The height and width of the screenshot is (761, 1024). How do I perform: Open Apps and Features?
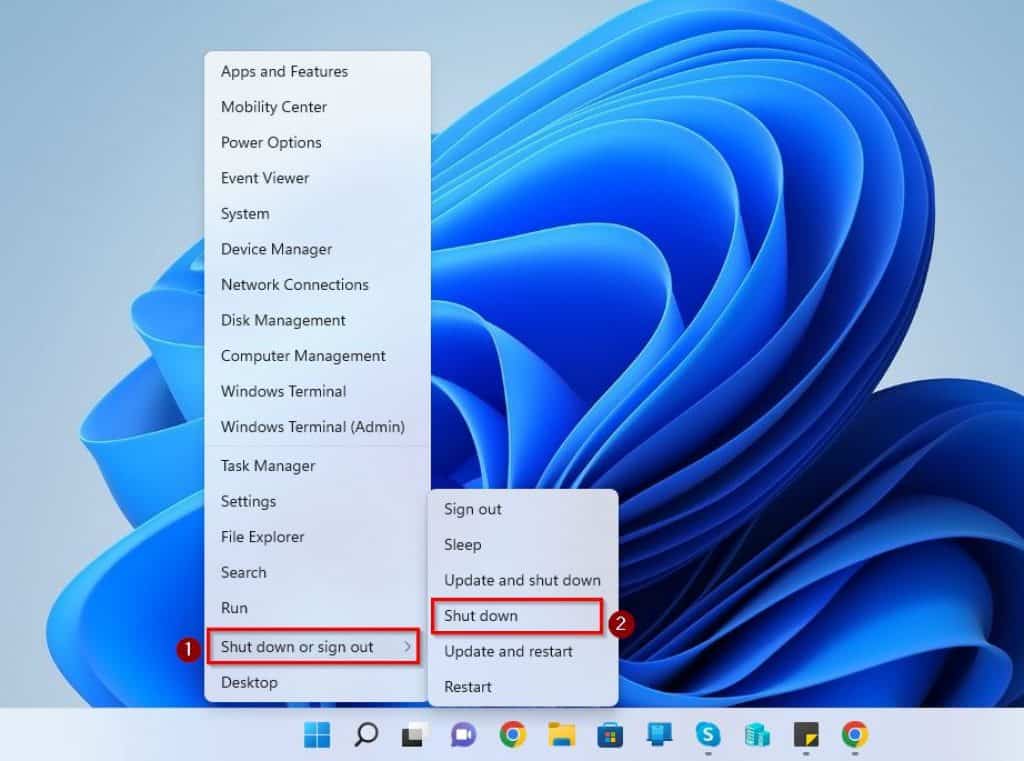[x=317, y=71]
